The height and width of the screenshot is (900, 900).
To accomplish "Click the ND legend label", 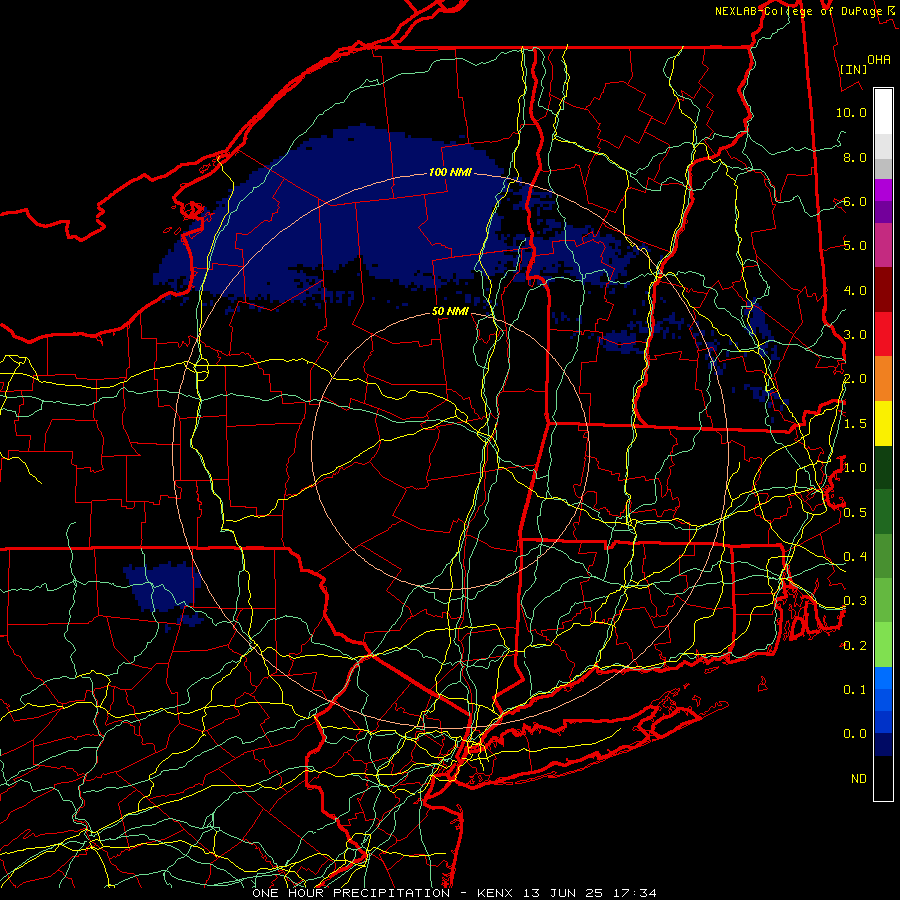I will pos(859,779).
